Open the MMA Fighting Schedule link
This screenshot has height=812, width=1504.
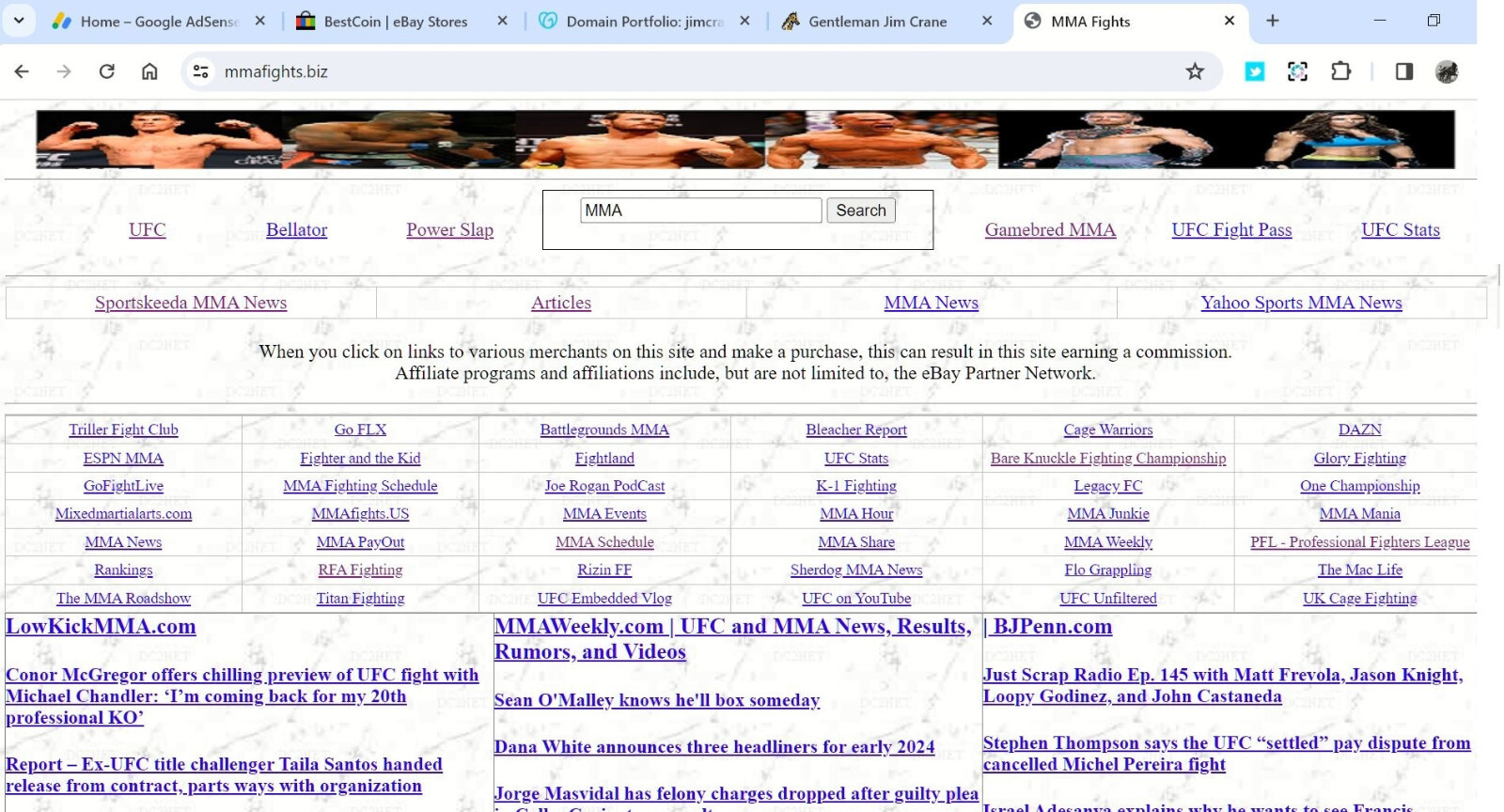tap(360, 486)
